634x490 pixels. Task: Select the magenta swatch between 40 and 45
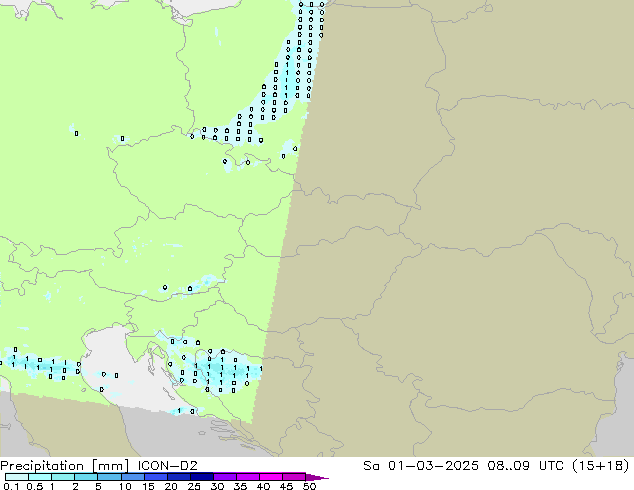click(271, 477)
